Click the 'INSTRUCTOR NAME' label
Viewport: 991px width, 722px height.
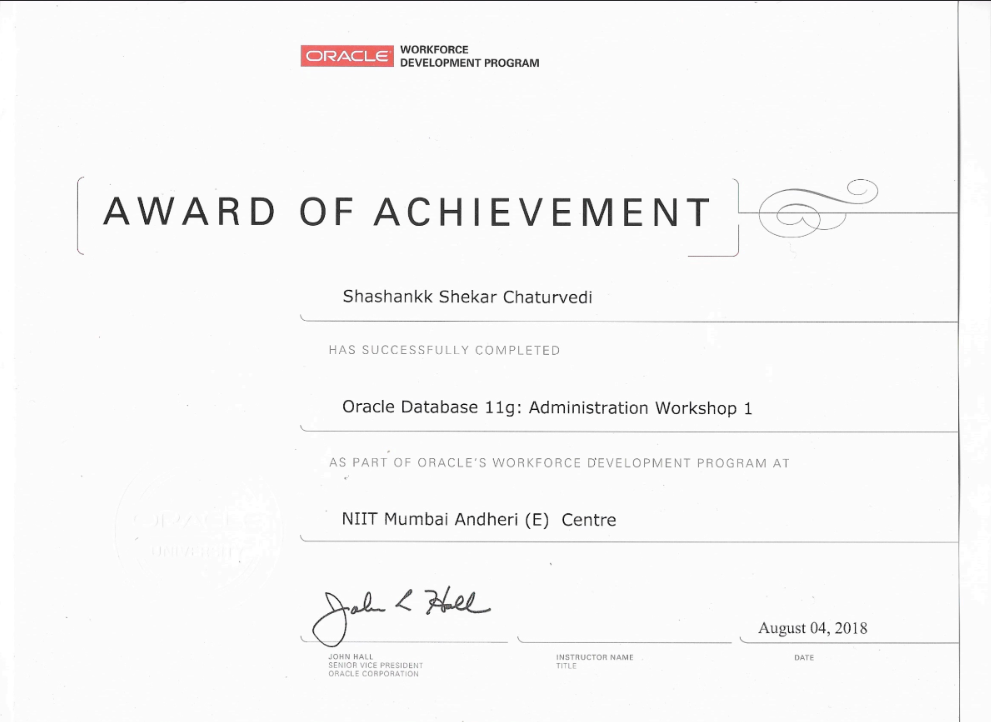pyautogui.click(x=595, y=658)
